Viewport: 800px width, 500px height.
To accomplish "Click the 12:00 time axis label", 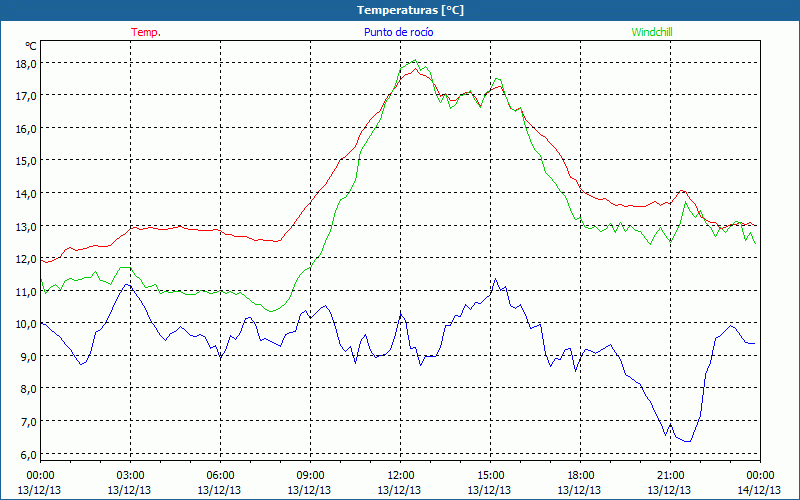I will click(x=401, y=476).
